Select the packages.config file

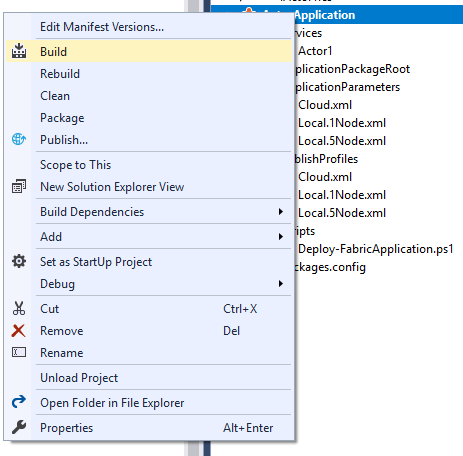330,267
